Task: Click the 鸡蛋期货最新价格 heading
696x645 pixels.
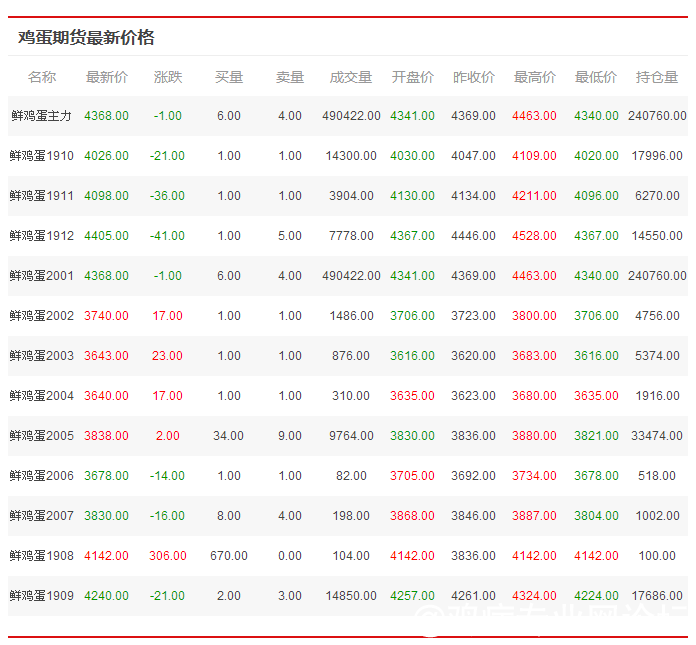Action: 86,37
